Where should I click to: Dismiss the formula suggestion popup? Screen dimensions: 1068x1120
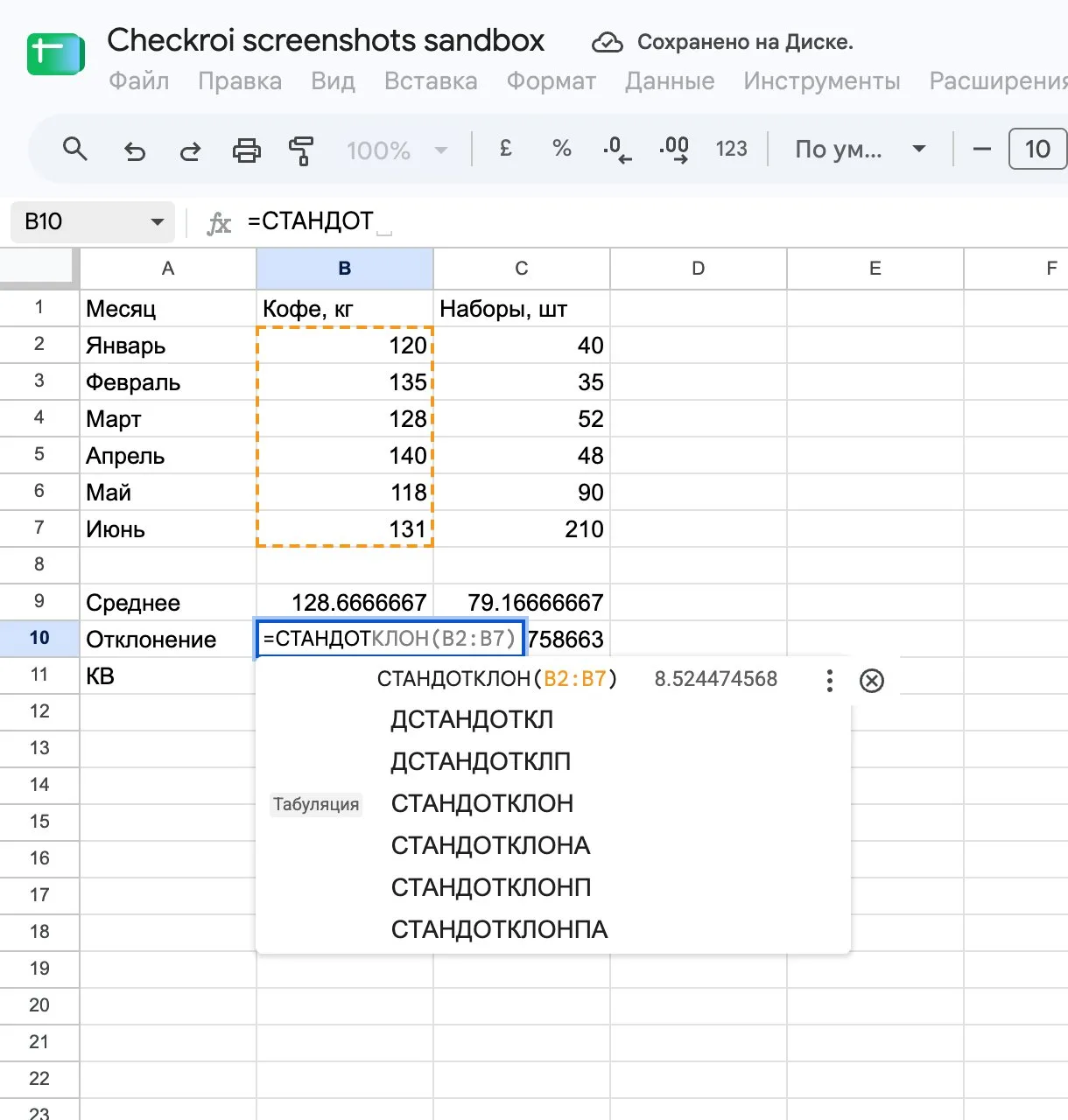tap(872, 680)
